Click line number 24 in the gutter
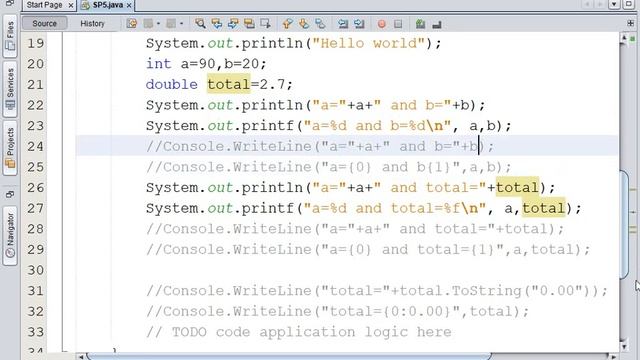This screenshot has width=640, height=360. 36,146
